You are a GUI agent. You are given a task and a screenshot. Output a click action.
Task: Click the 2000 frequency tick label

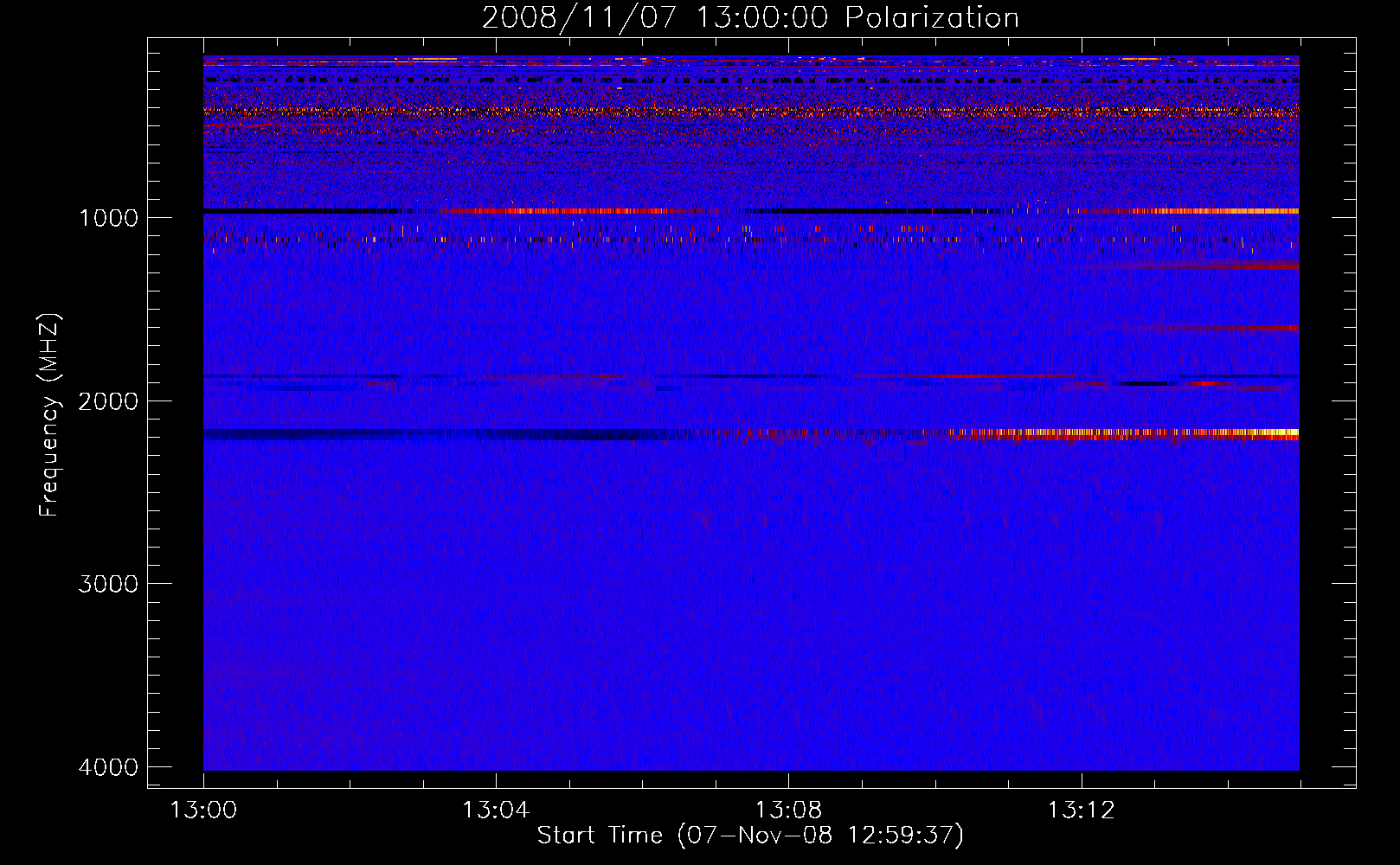point(108,400)
